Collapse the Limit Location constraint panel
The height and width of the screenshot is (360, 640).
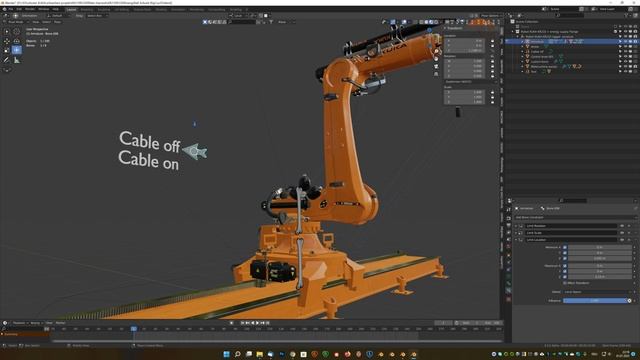(x=516, y=240)
